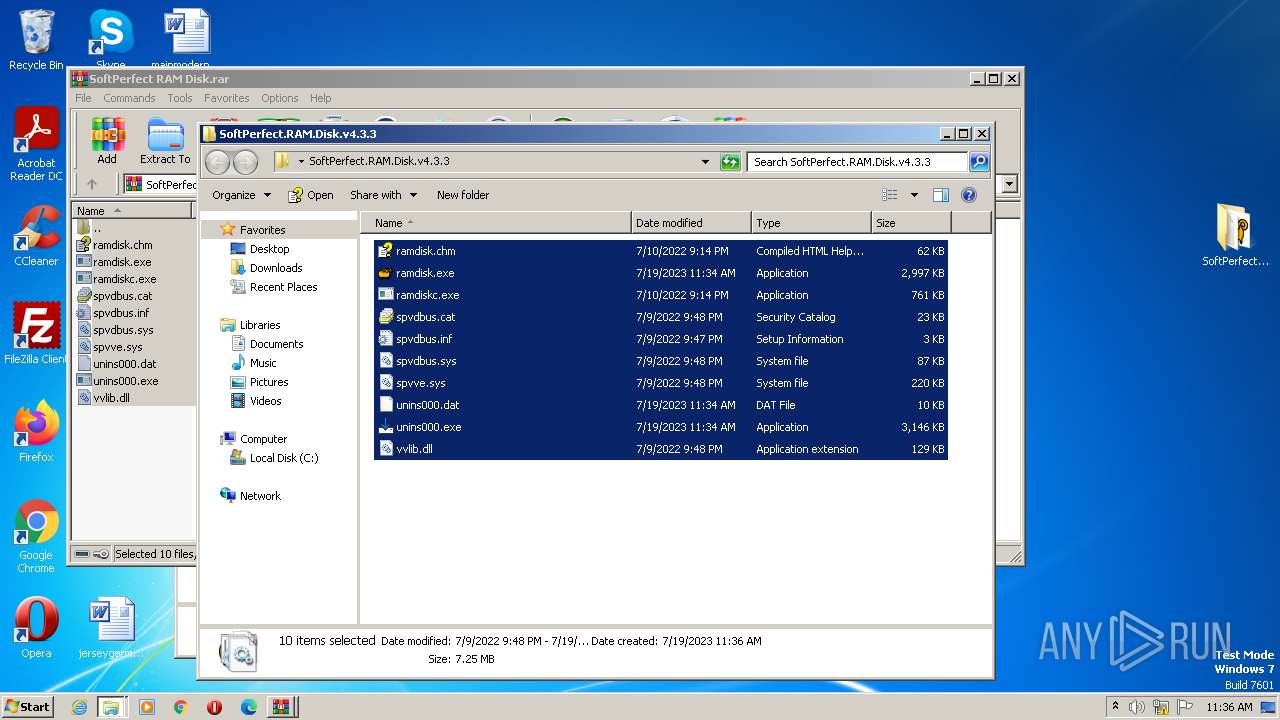Open the WinRAR path dropdown arrow
Screen dimensions: 1280x720
click(1009, 184)
